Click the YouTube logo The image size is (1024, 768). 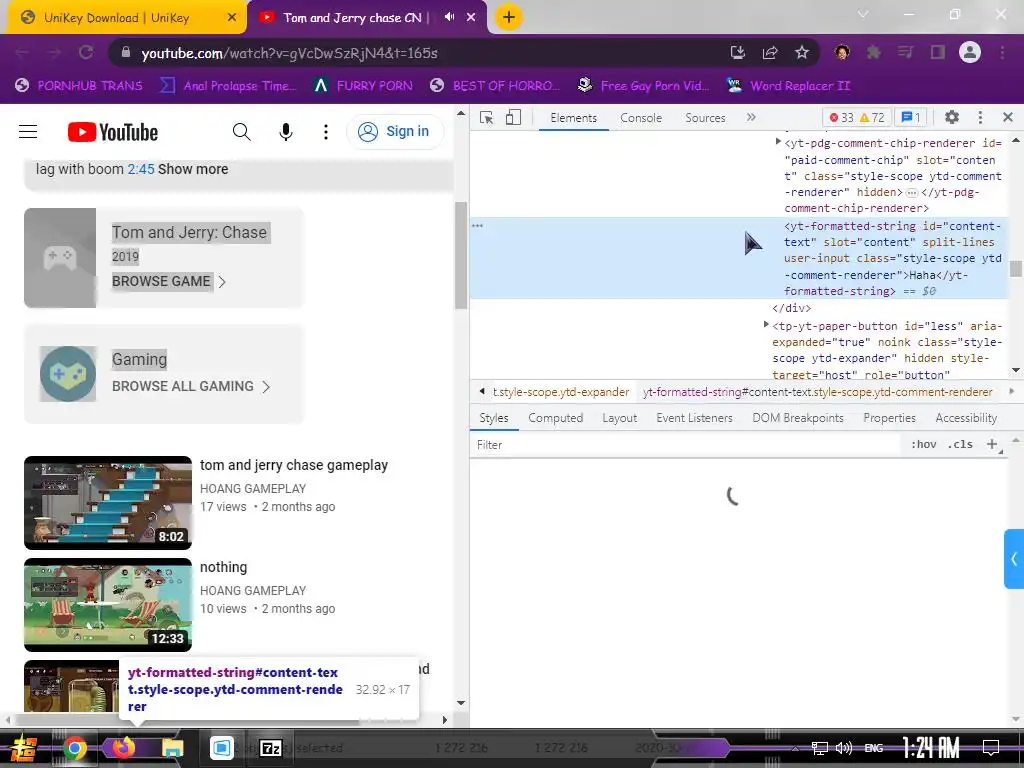pos(112,132)
